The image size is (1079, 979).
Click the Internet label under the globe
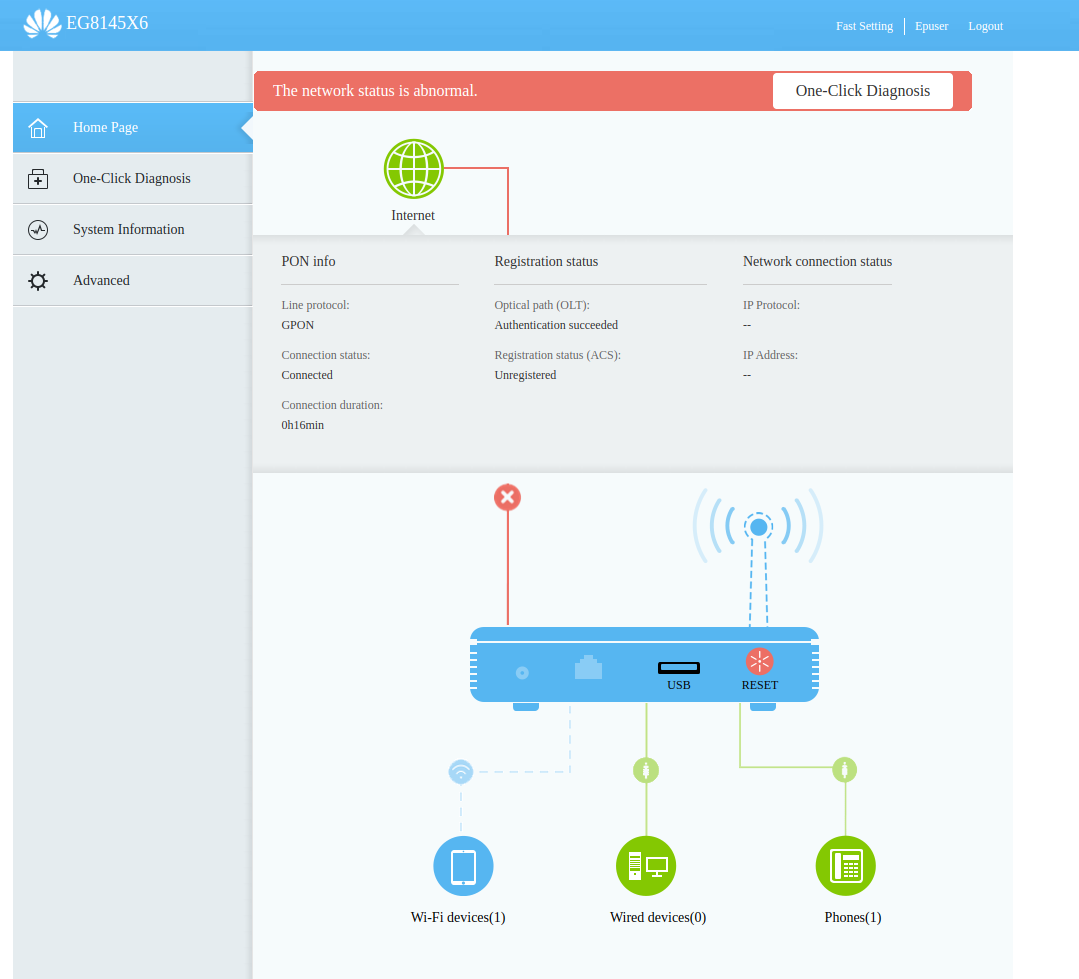[x=413, y=215]
